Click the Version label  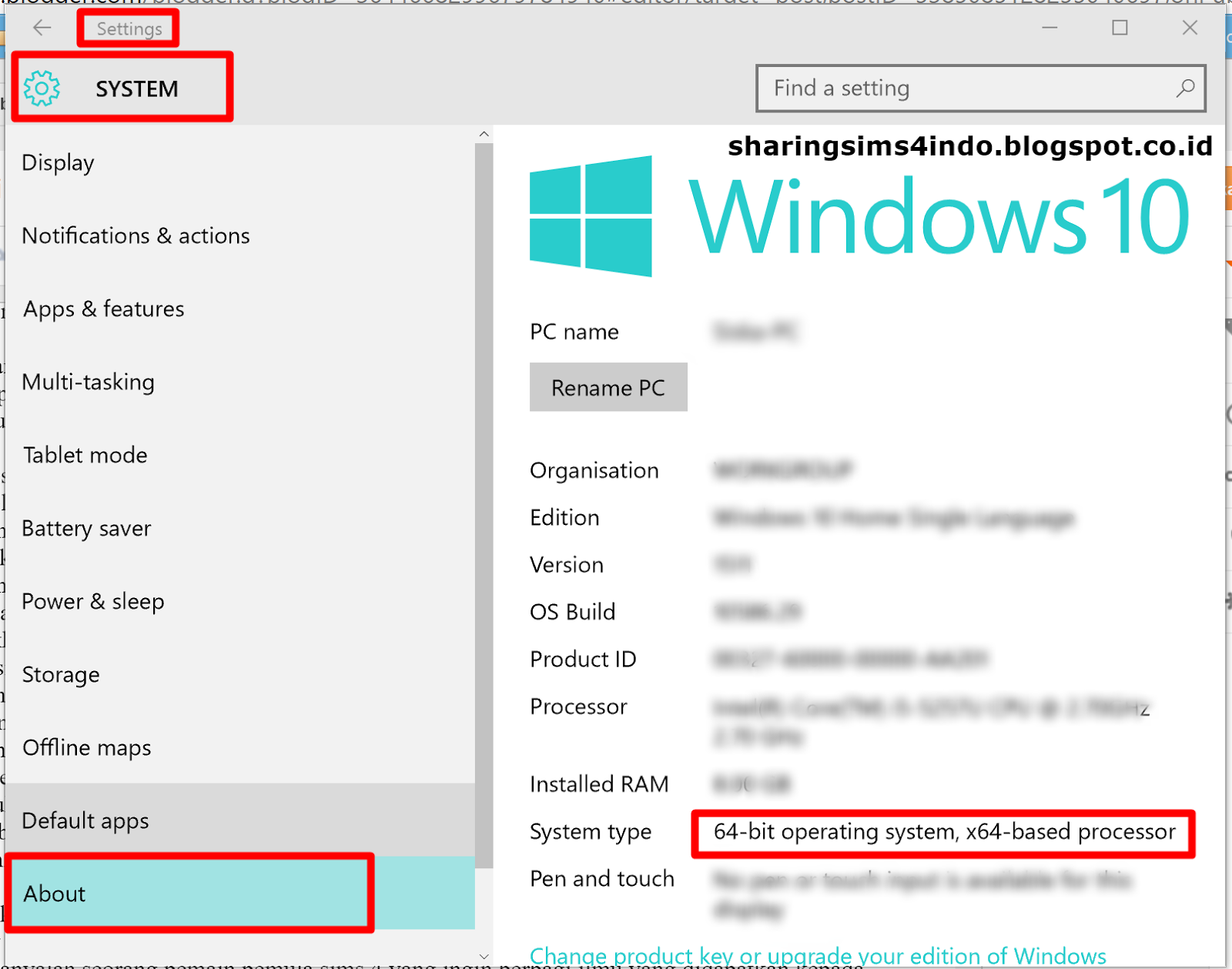567,565
